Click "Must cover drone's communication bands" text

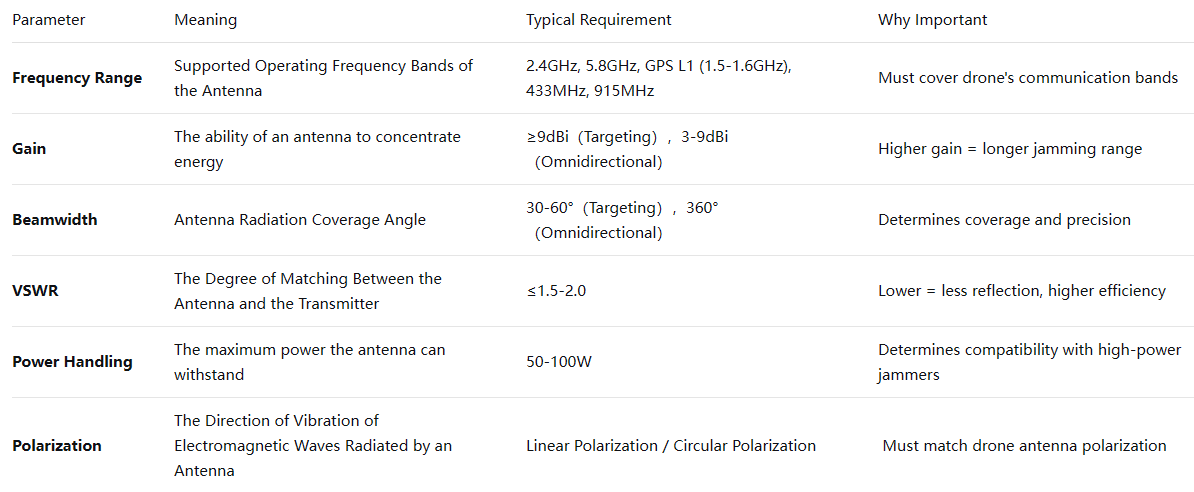(1027, 78)
